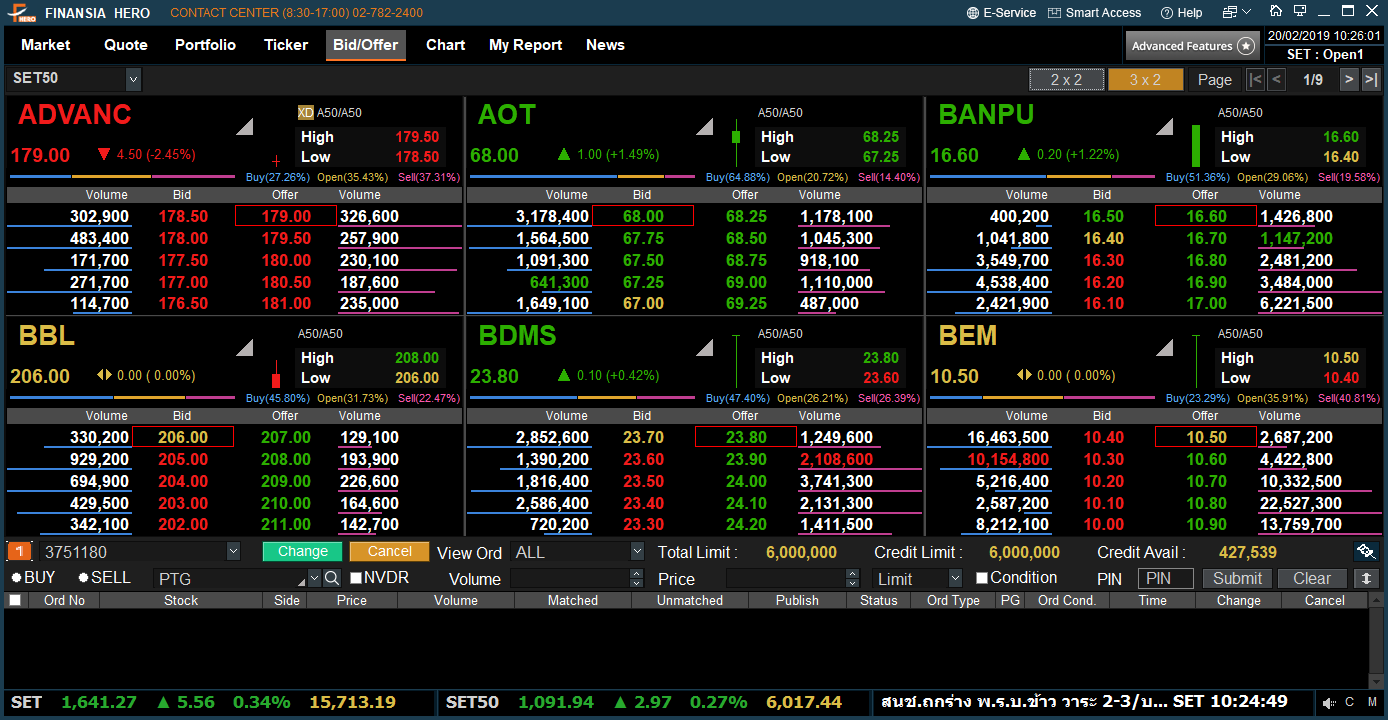Open the Chart tab
This screenshot has width=1388, height=720.
(445, 45)
